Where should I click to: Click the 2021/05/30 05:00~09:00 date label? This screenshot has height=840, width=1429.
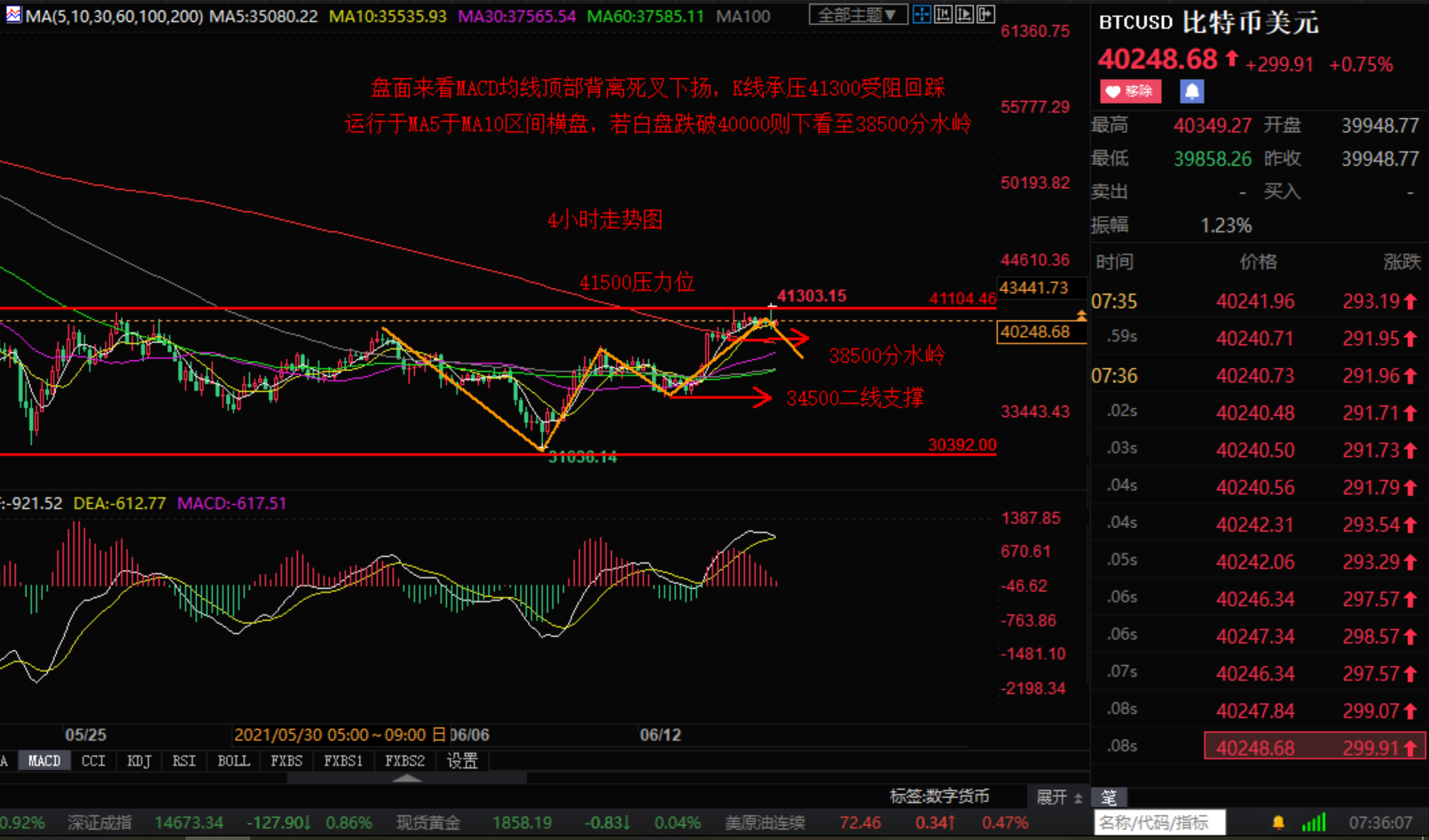(x=341, y=734)
